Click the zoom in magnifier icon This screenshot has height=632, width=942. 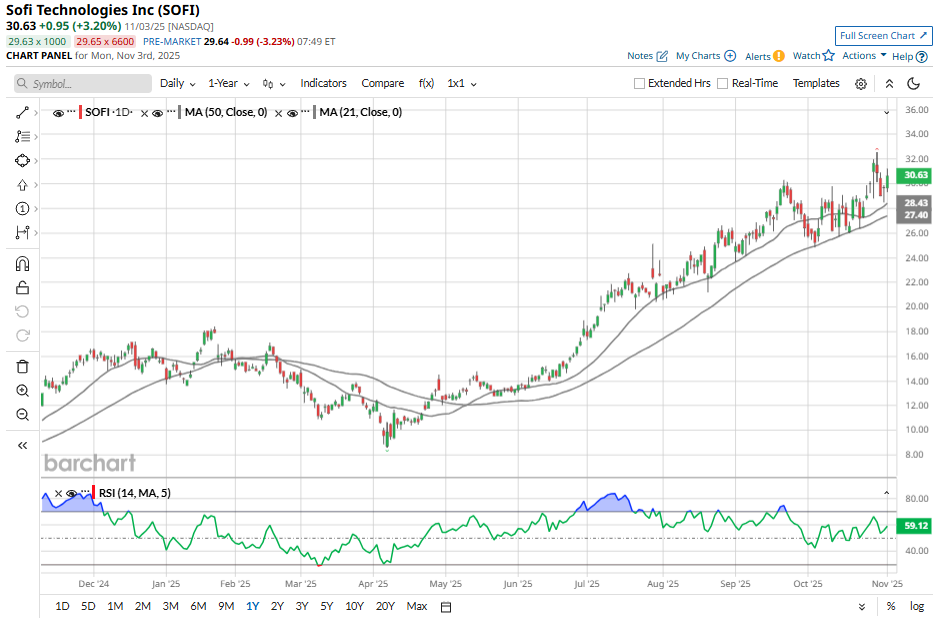point(23,390)
